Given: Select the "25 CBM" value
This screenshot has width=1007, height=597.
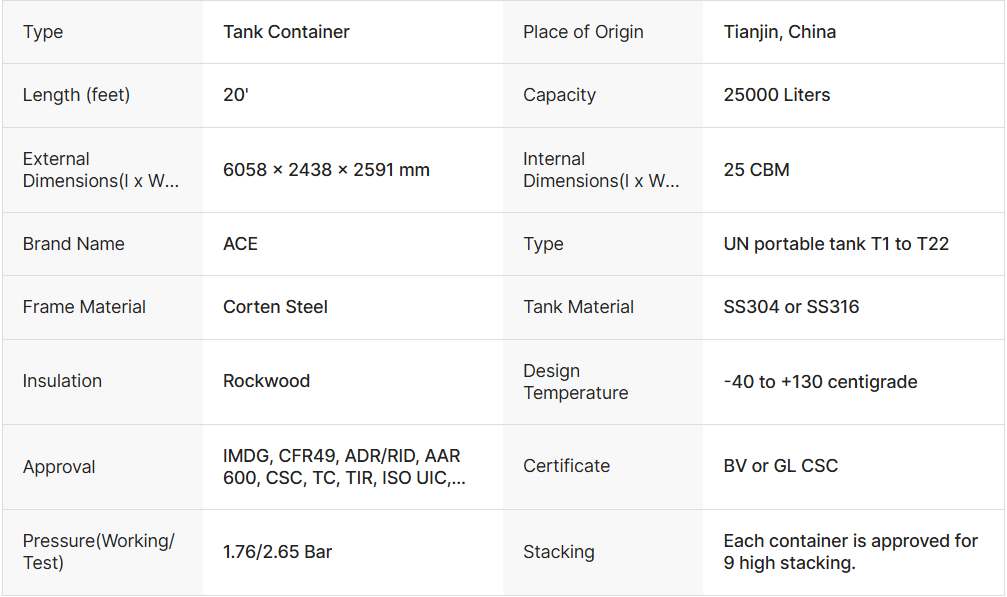Looking at the screenshot, I should coord(757,170).
